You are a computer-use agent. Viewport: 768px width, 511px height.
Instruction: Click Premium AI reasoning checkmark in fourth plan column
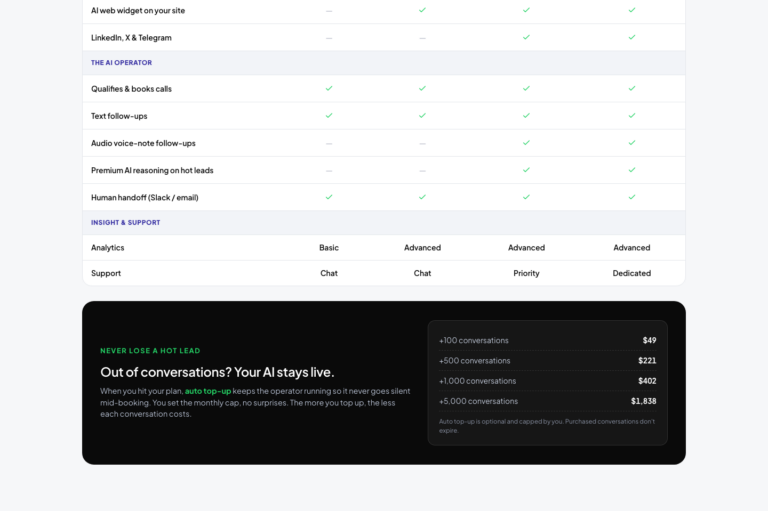(632, 170)
